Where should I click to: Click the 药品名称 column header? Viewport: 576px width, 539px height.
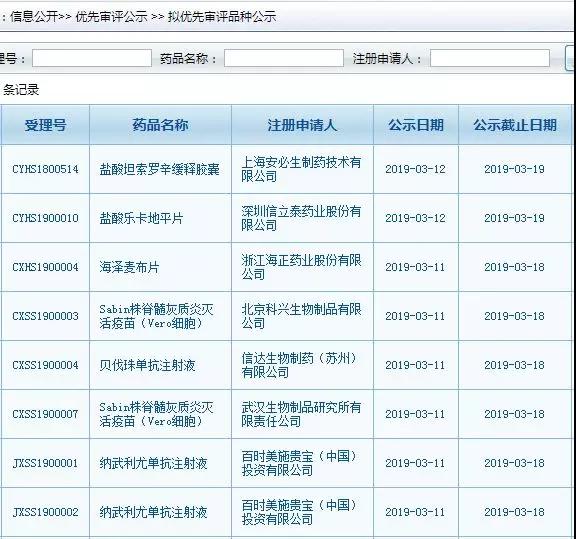click(x=161, y=125)
